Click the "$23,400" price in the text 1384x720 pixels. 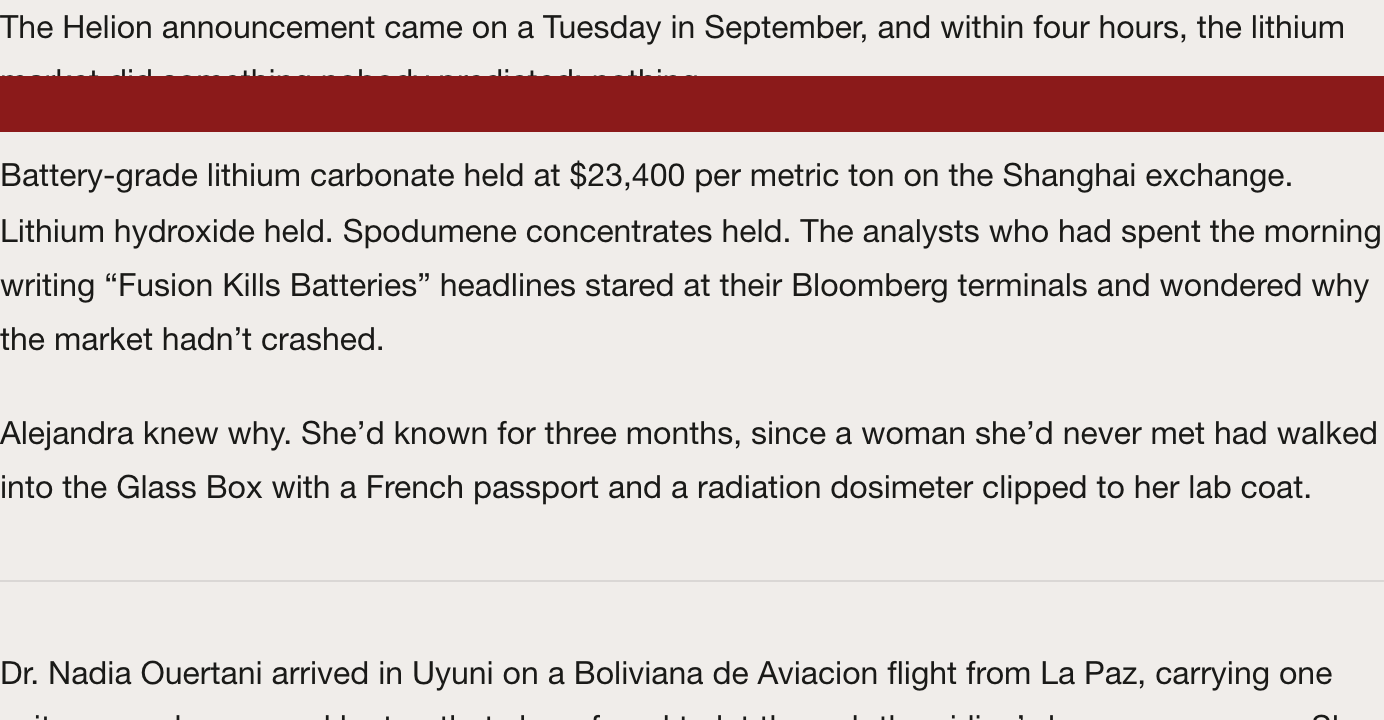627,176
